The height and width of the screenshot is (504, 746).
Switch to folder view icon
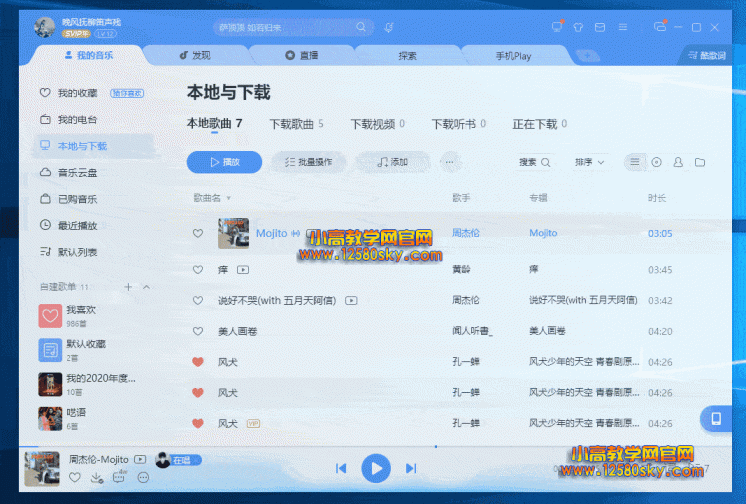tap(700, 162)
